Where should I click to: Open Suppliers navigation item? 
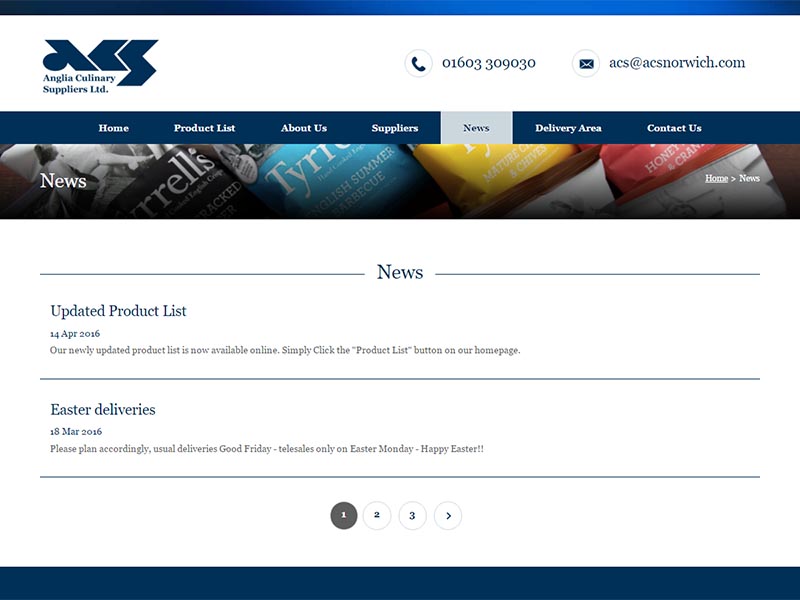[x=395, y=128]
